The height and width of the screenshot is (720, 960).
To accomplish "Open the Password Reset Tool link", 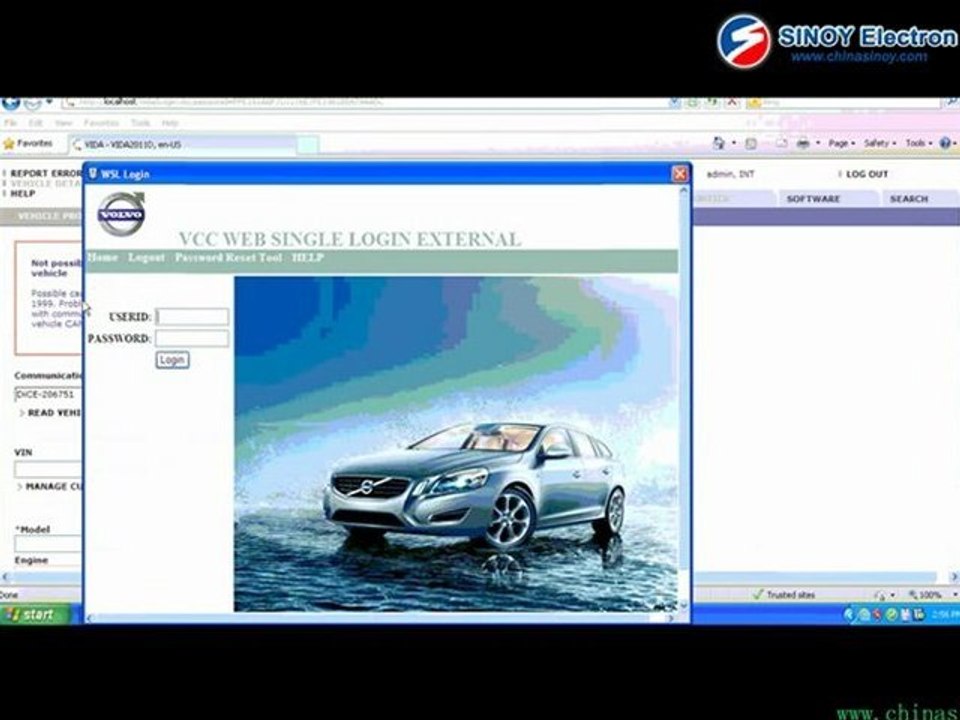I will 228,257.
